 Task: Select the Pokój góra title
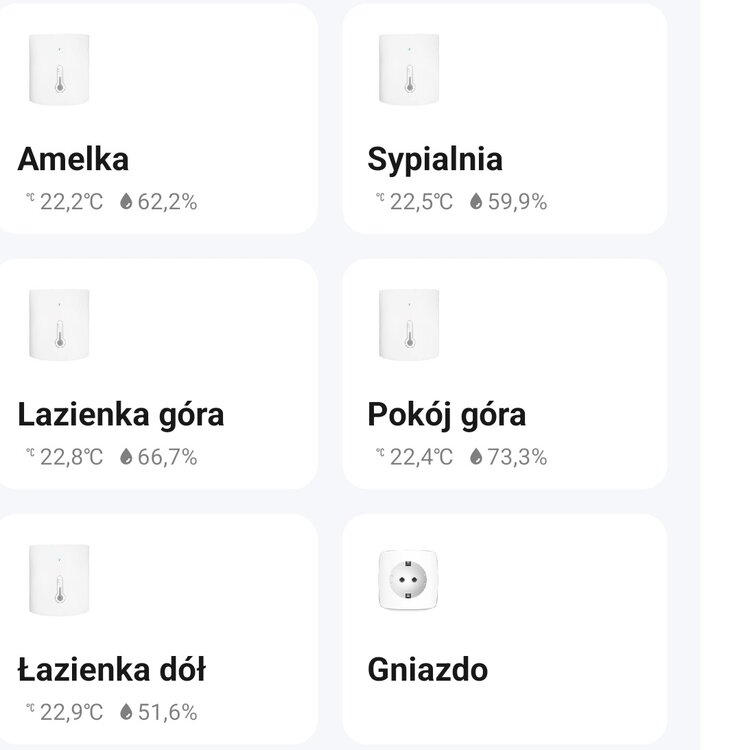446,415
